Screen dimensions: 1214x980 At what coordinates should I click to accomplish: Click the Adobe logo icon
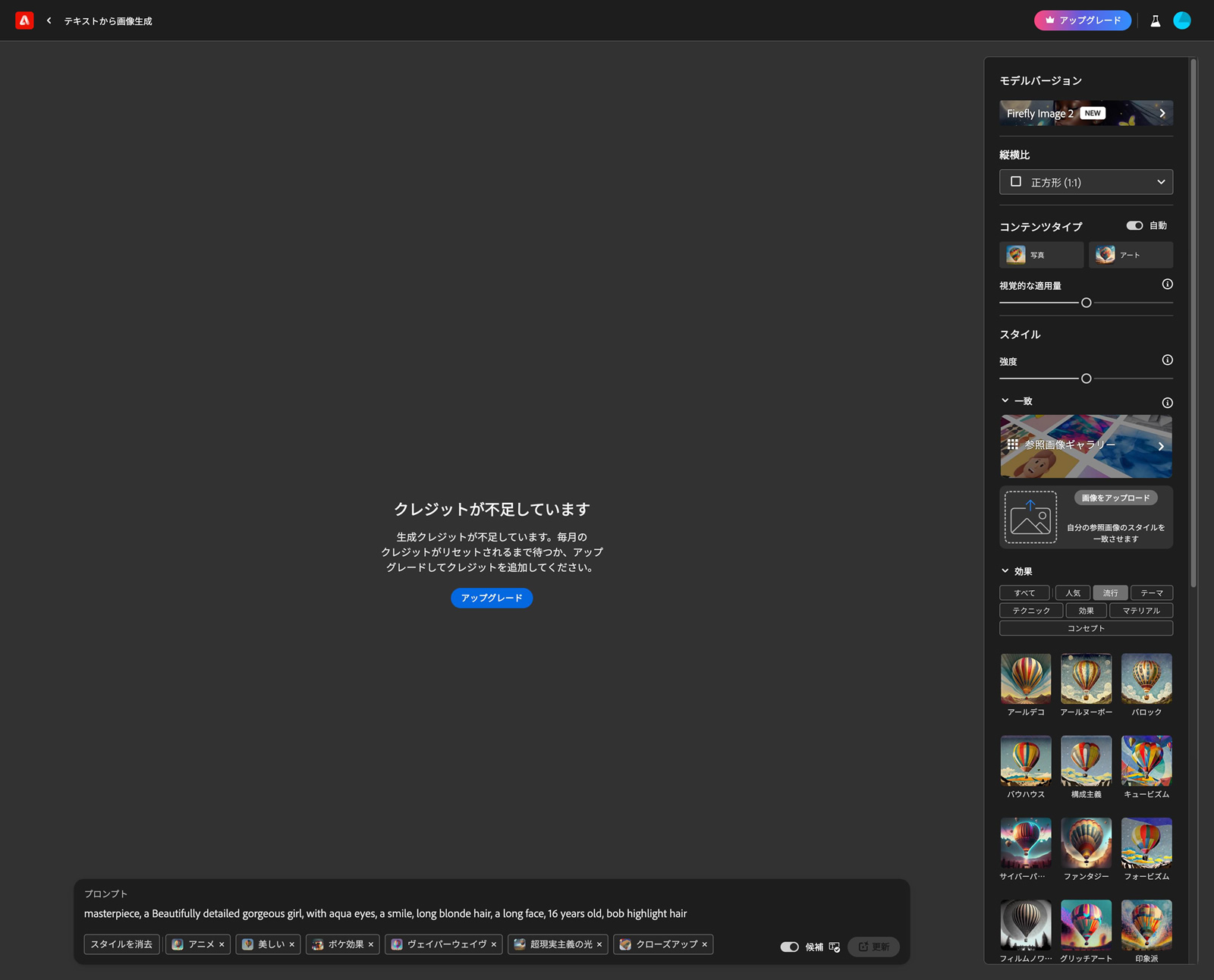coord(24,20)
